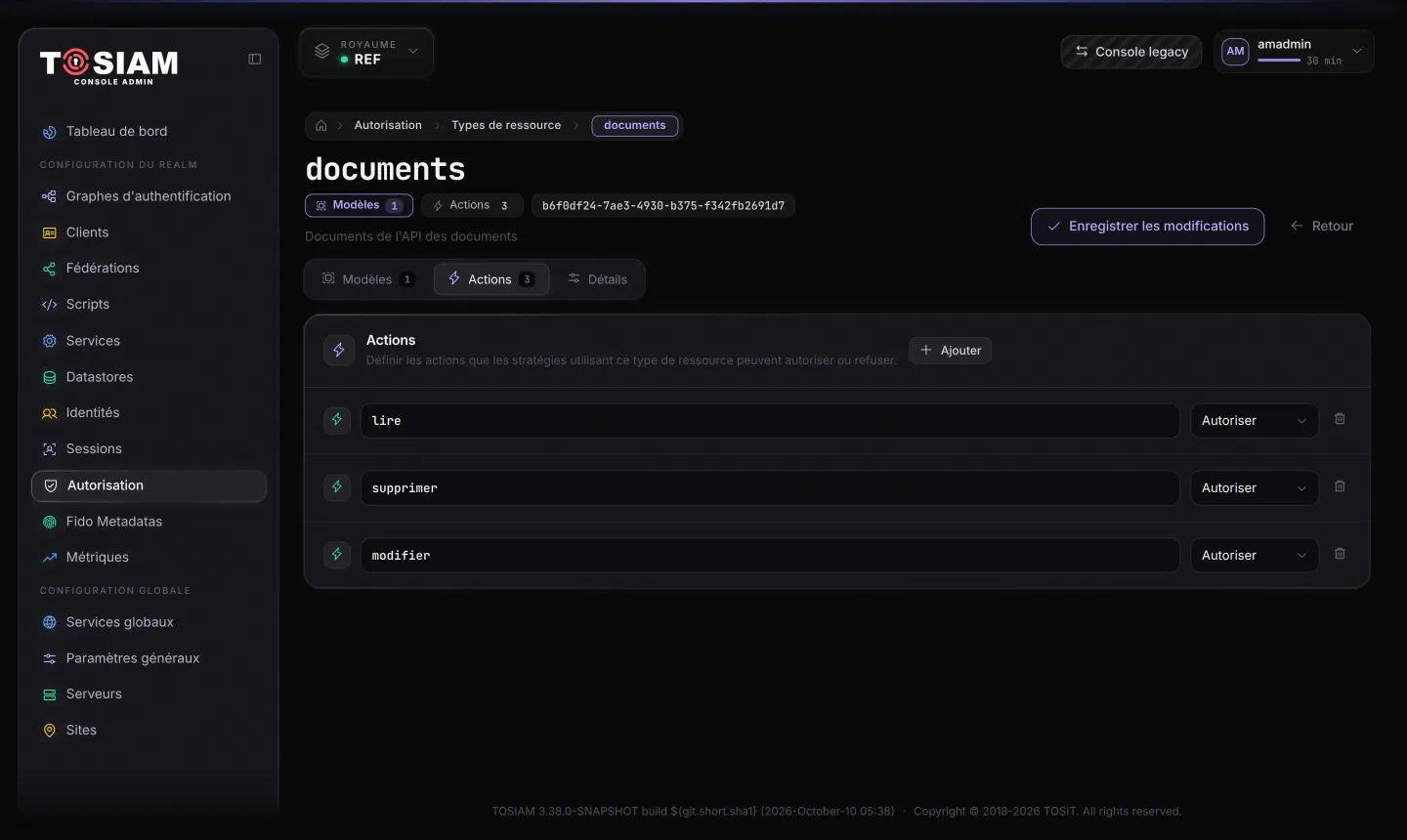1407x840 pixels.
Task: Add a new action with Ajouter
Action: 950,351
